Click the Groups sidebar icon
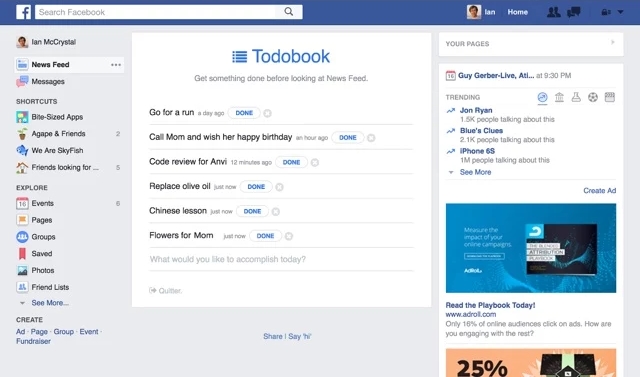The width and height of the screenshot is (640, 377). 22,237
